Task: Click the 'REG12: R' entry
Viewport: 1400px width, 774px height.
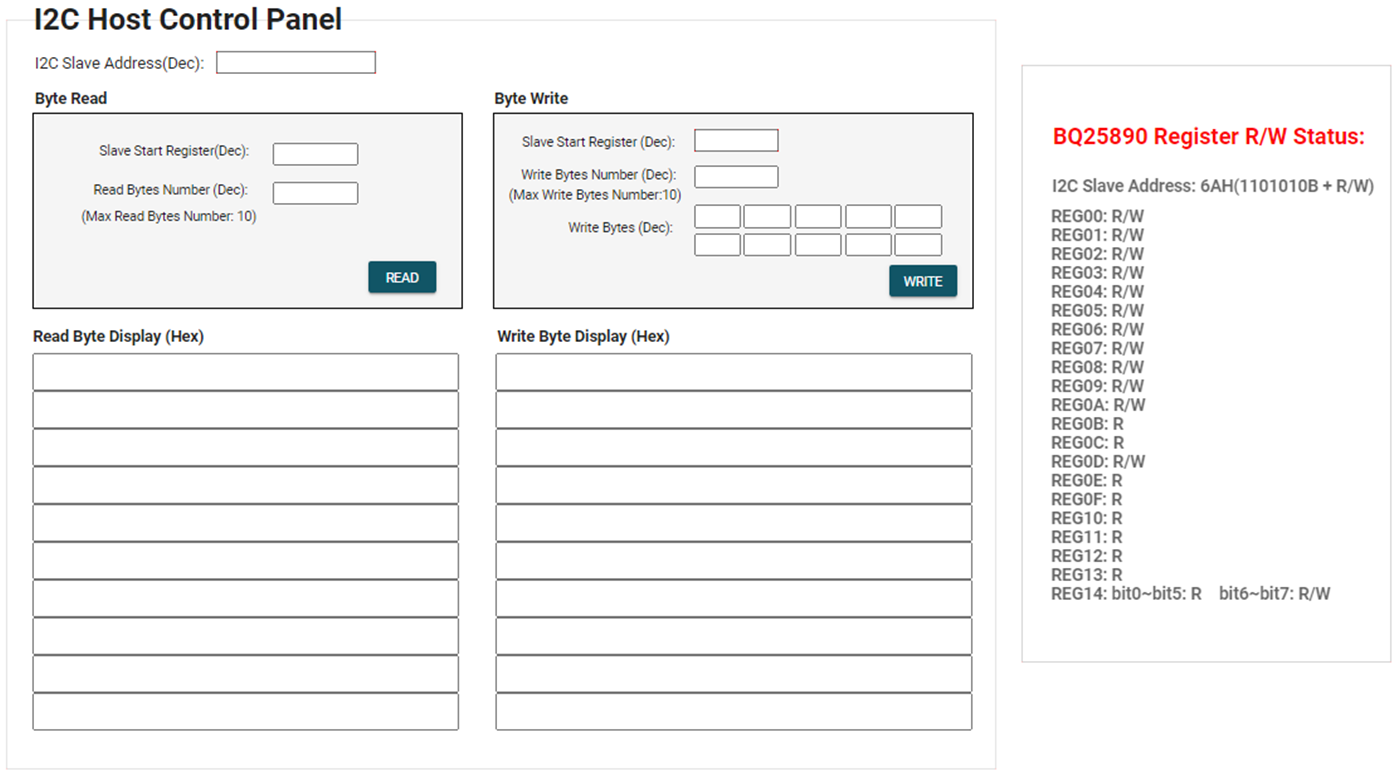Action: pos(1087,556)
